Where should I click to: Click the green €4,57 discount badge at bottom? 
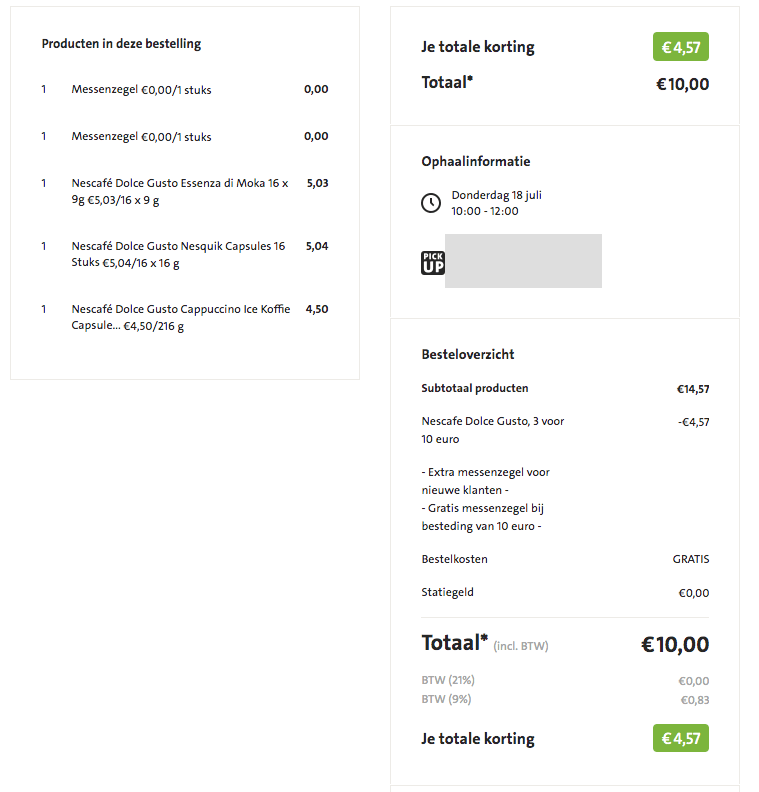681,738
